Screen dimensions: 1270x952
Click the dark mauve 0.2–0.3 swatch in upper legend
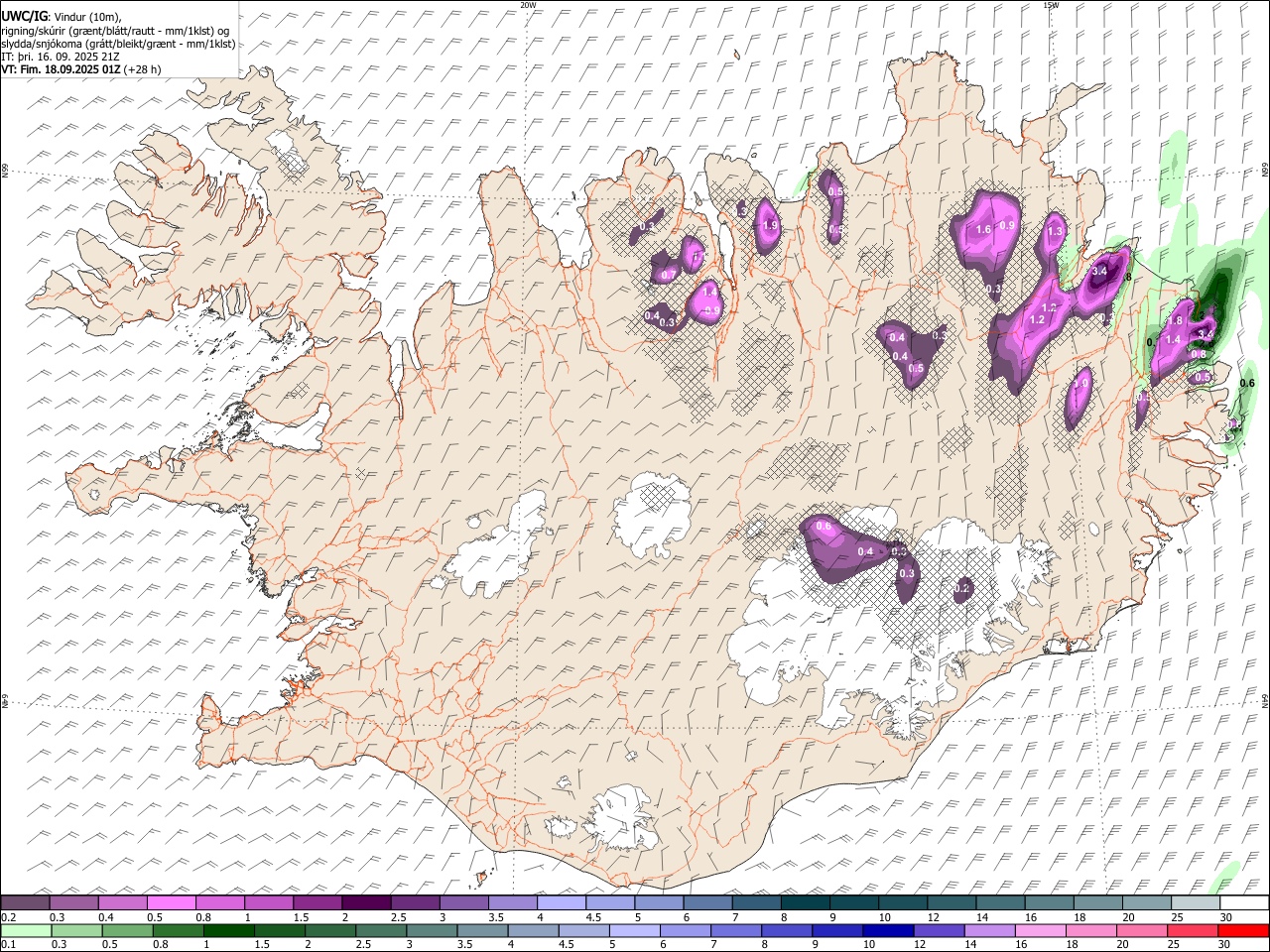click(x=25, y=903)
